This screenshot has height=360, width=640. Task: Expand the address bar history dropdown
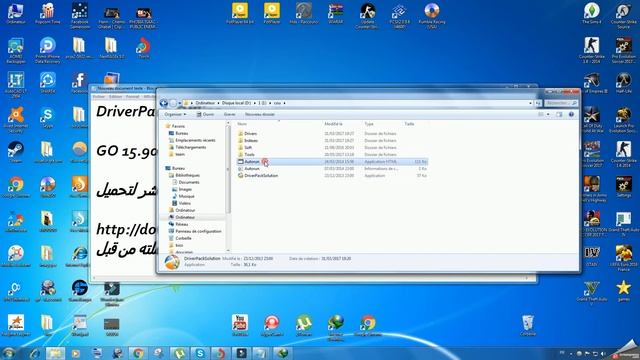[530, 103]
